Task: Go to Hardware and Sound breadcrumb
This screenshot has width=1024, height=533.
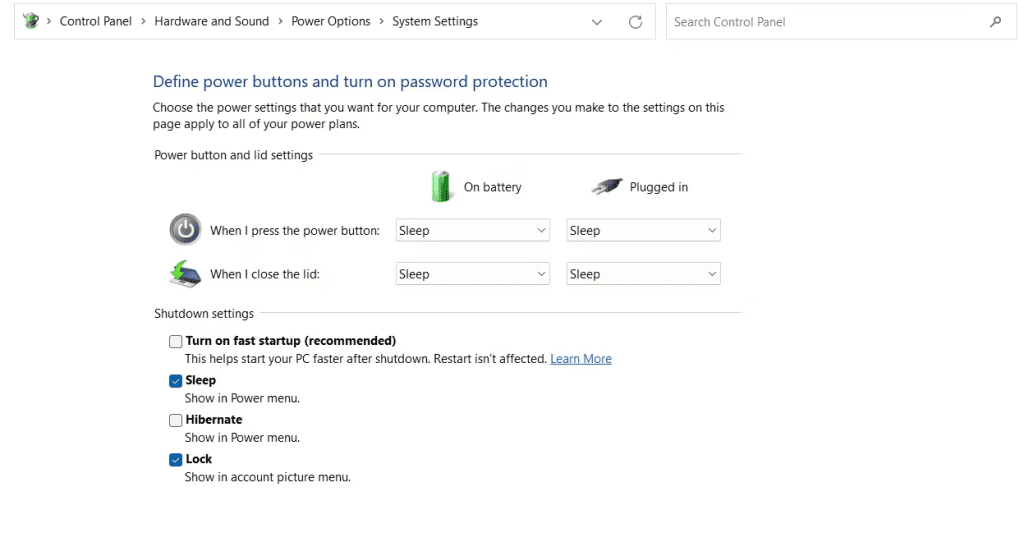Action: (x=211, y=21)
